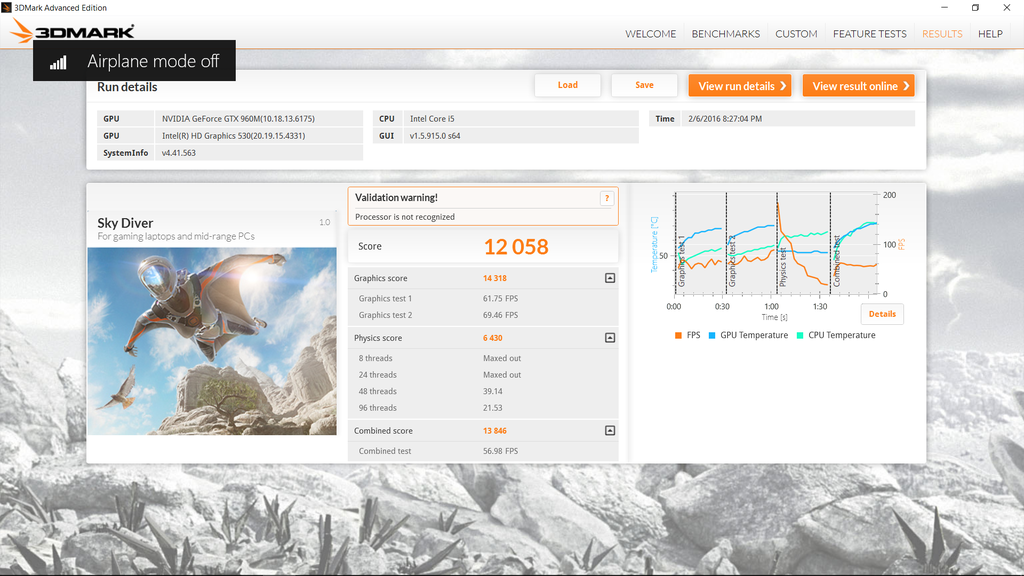Click the Physics score value 6 430
Viewport: 1024px width, 576px height.
(x=492, y=338)
